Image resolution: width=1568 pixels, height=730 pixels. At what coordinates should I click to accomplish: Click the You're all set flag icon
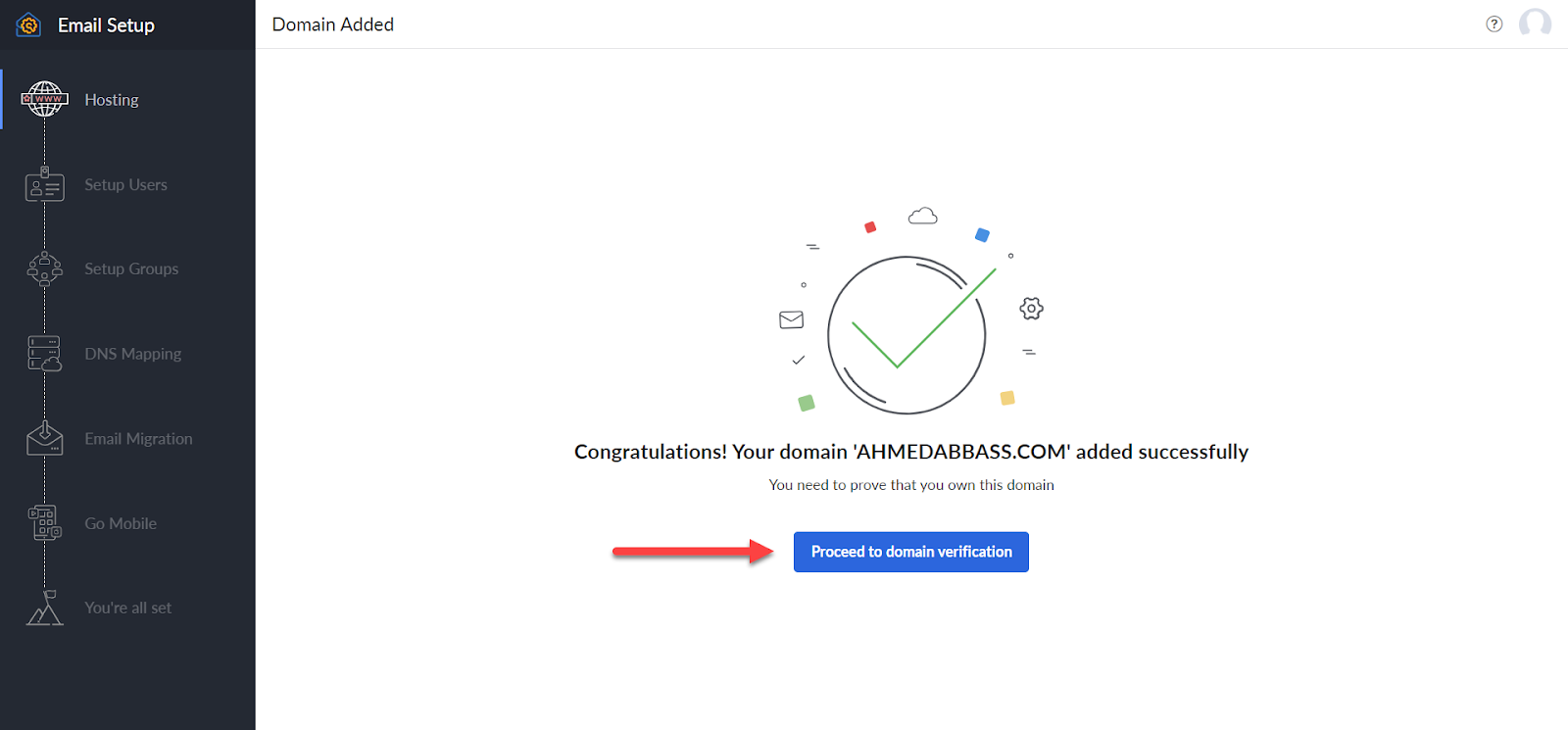point(44,608)
